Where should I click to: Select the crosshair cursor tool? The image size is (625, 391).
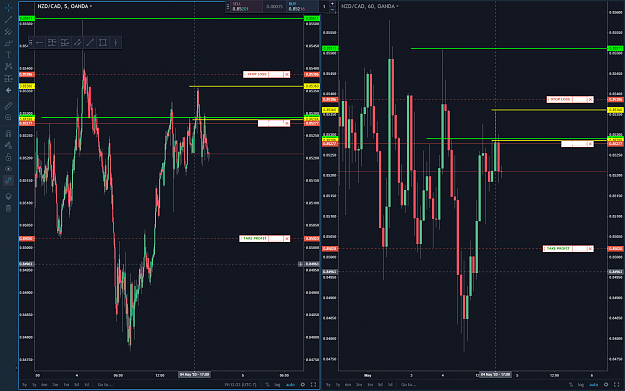click(8, 8)
